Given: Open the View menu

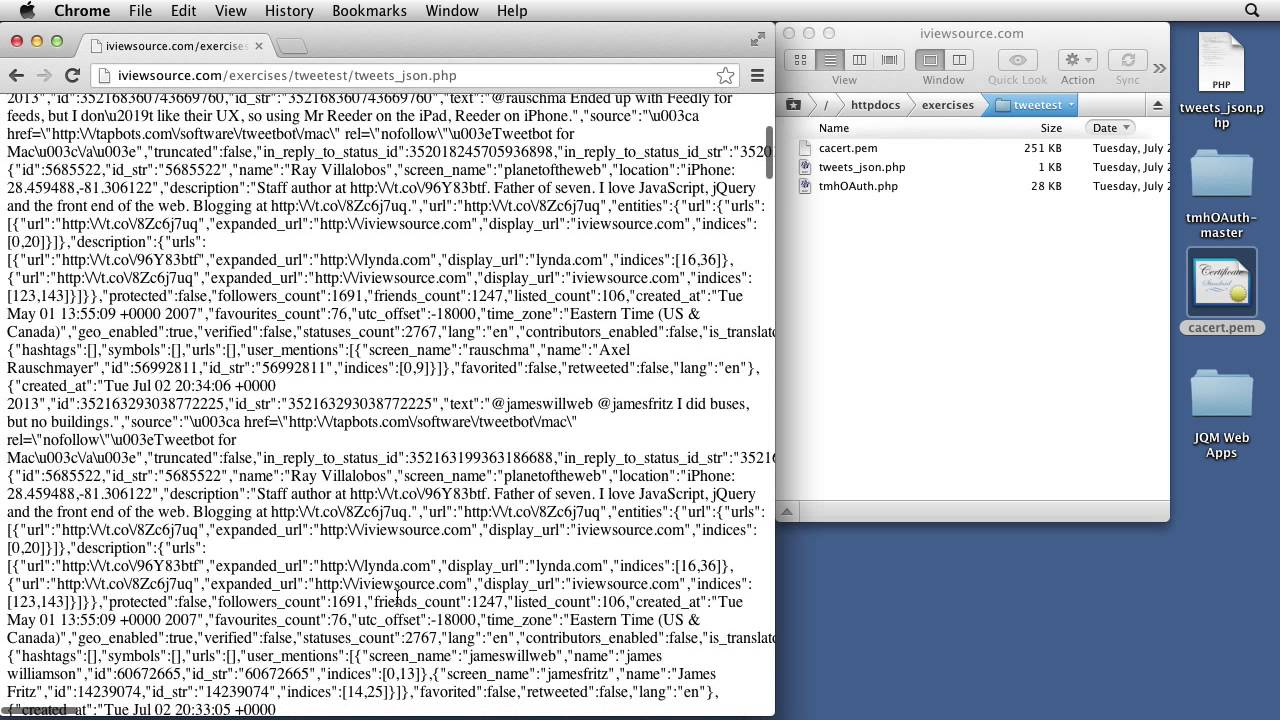Looking at the screenshot, I should click(x=231, y=11).
